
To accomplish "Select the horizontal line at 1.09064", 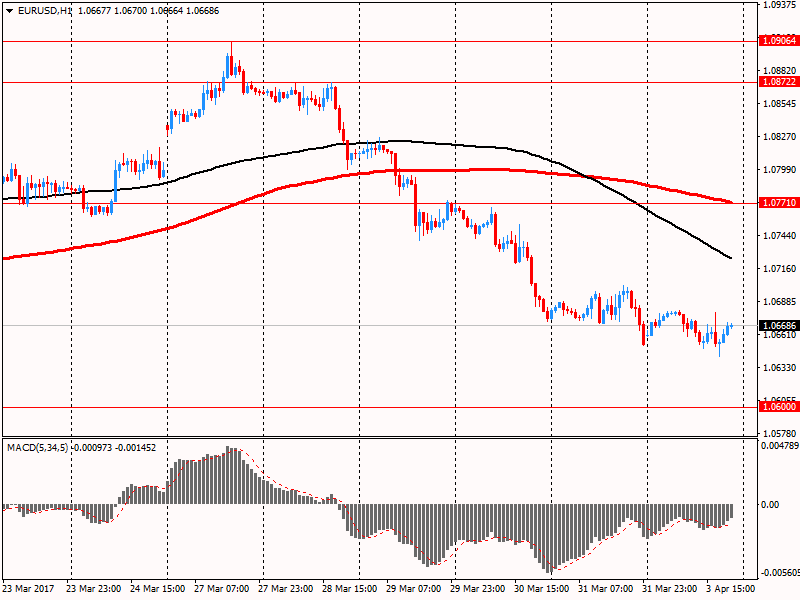I will (378, 41).
